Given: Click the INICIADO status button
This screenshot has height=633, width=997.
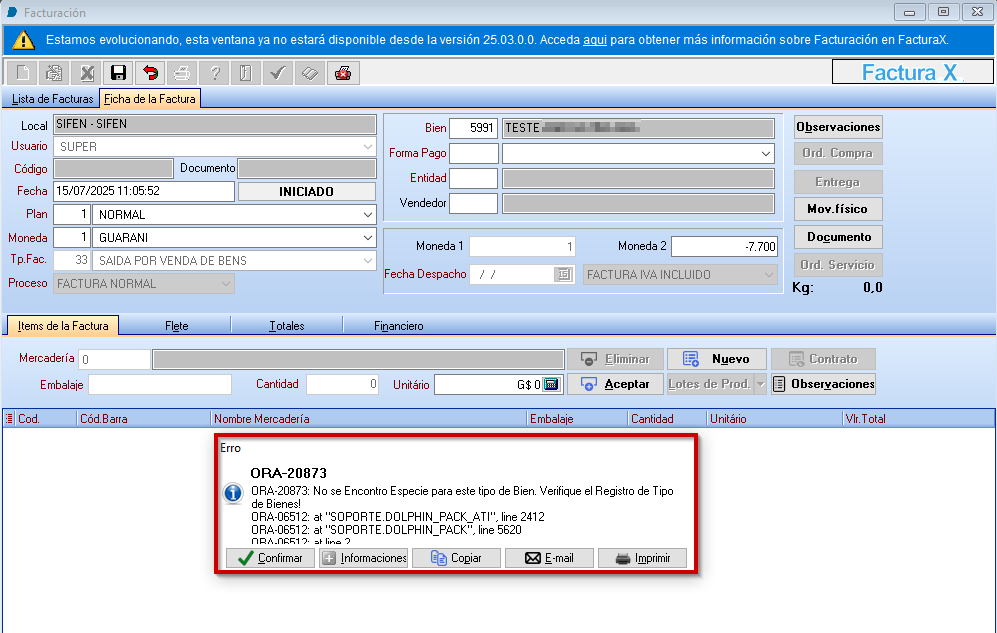Looking at the screenshot, I should coord(306,191).
